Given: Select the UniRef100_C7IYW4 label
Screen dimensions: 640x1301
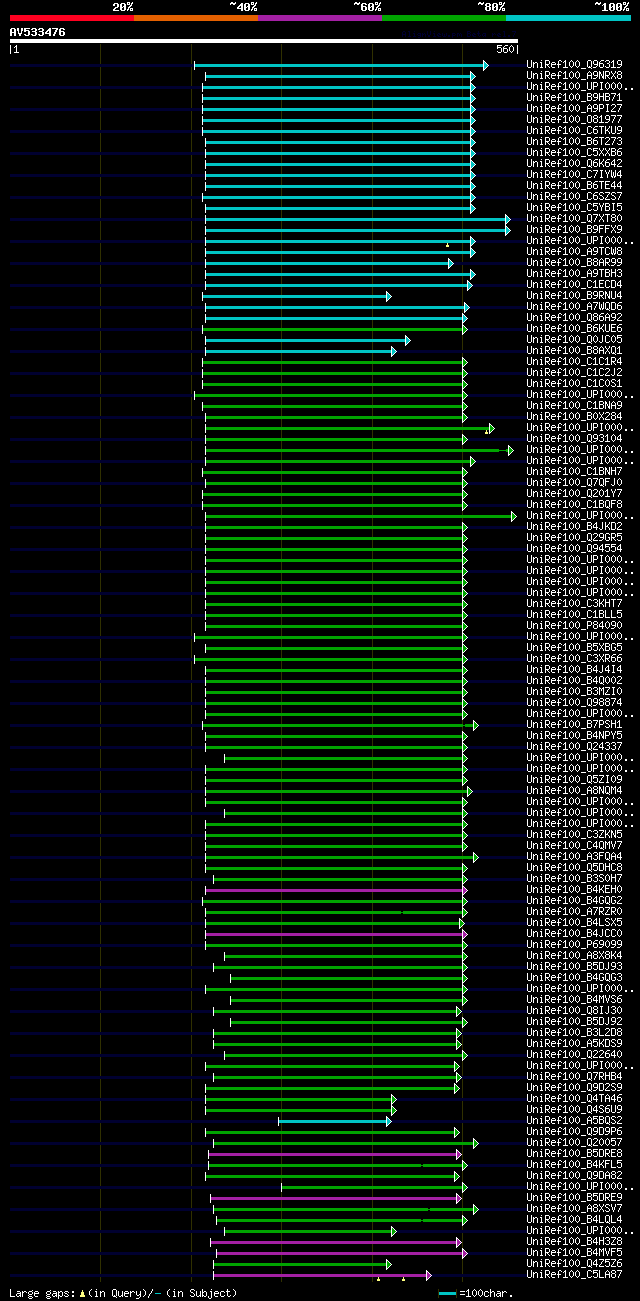Looking at the screenshot, I should tap(574, 175).
